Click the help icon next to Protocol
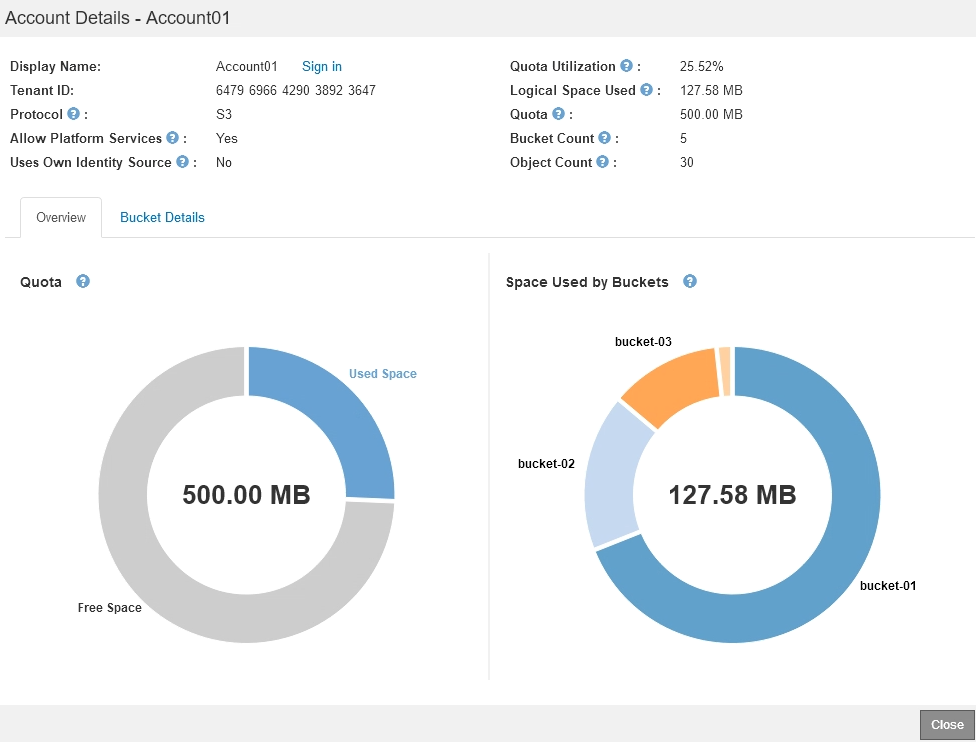Screen dimensions: 976x742 [73, 114]
